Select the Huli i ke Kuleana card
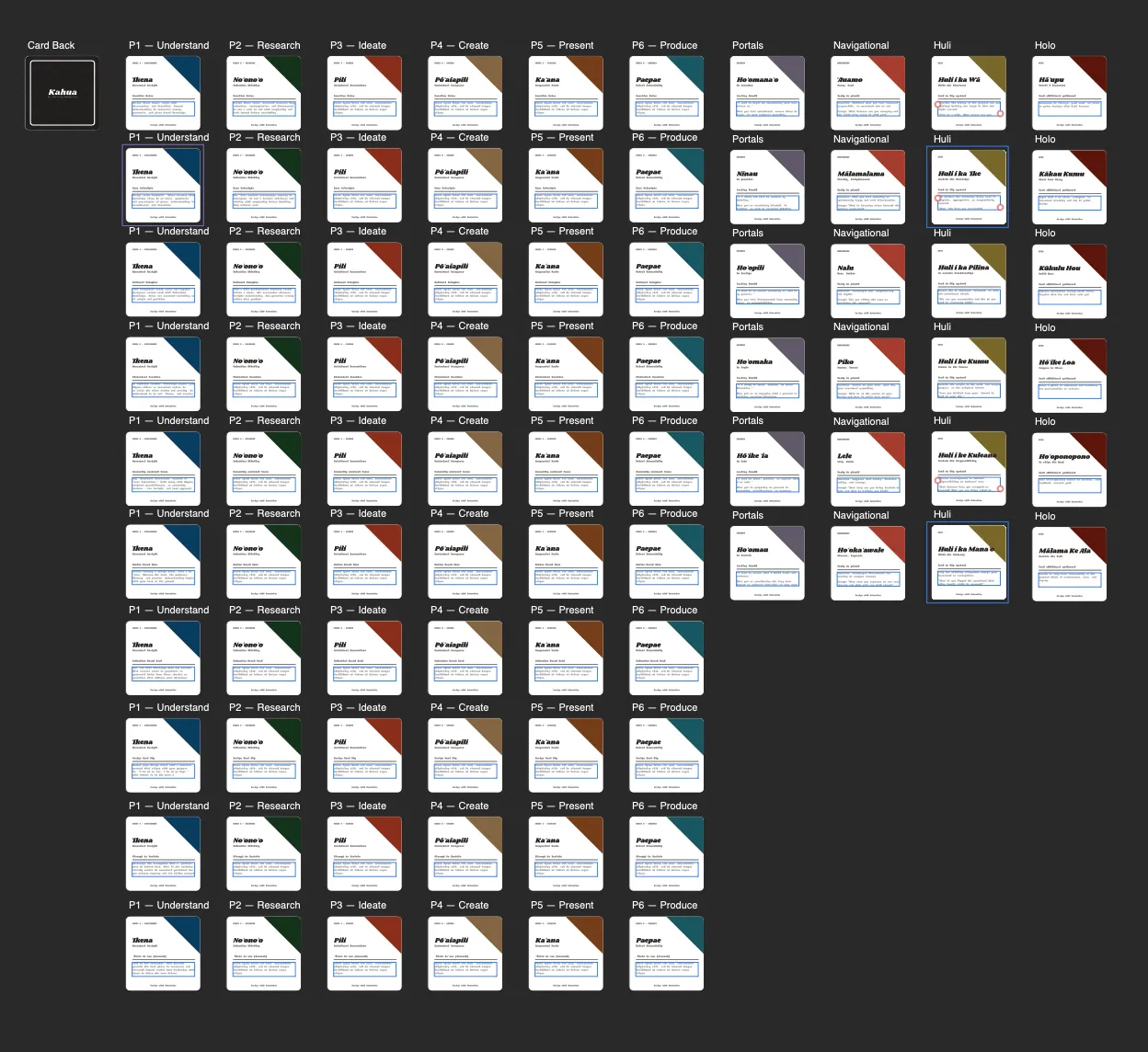This screenshot has width=1148, height=1052. coord(969,469)
